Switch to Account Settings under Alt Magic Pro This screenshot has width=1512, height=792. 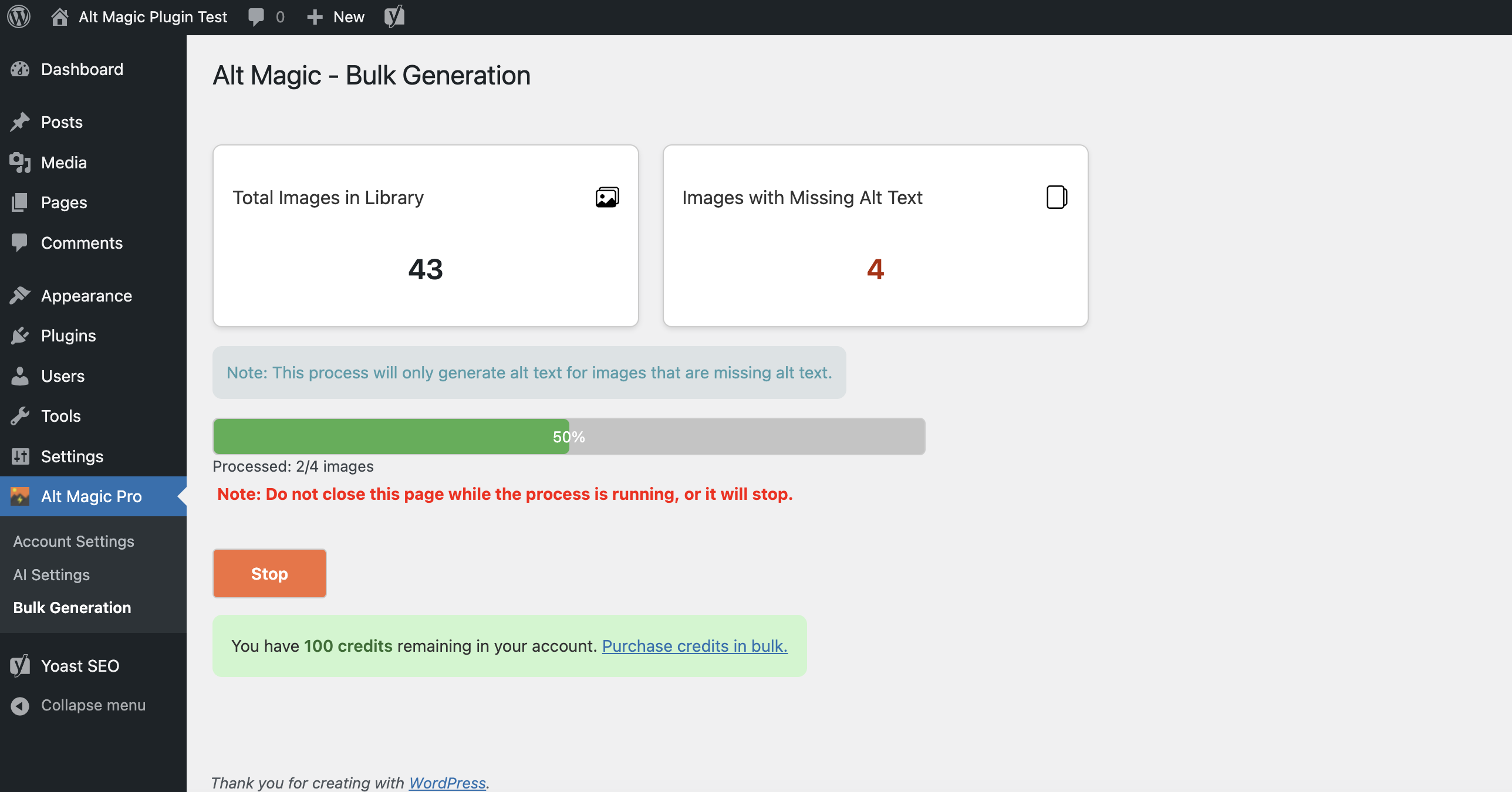pos(73,541)
